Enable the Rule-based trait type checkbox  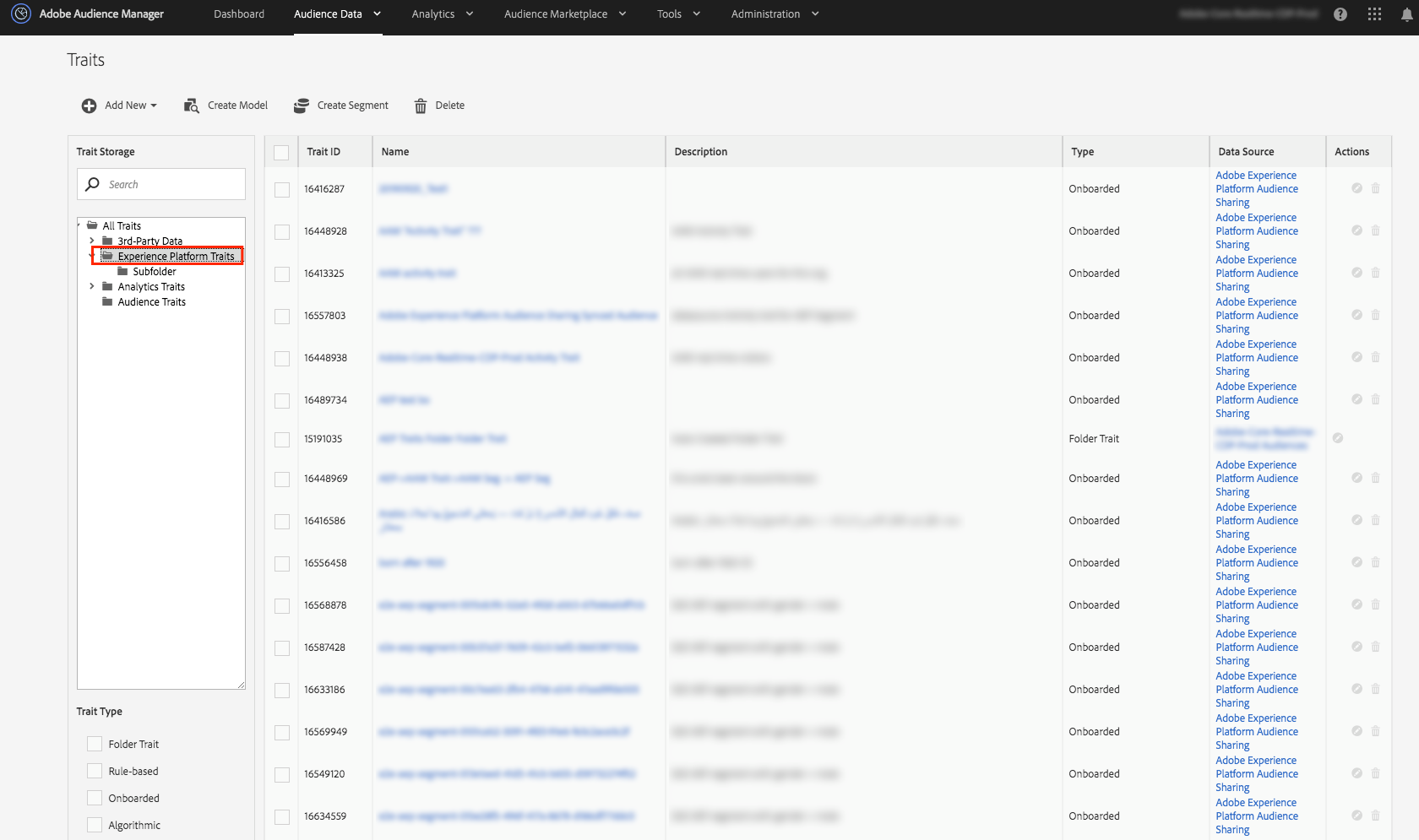(x=95, y=771)
